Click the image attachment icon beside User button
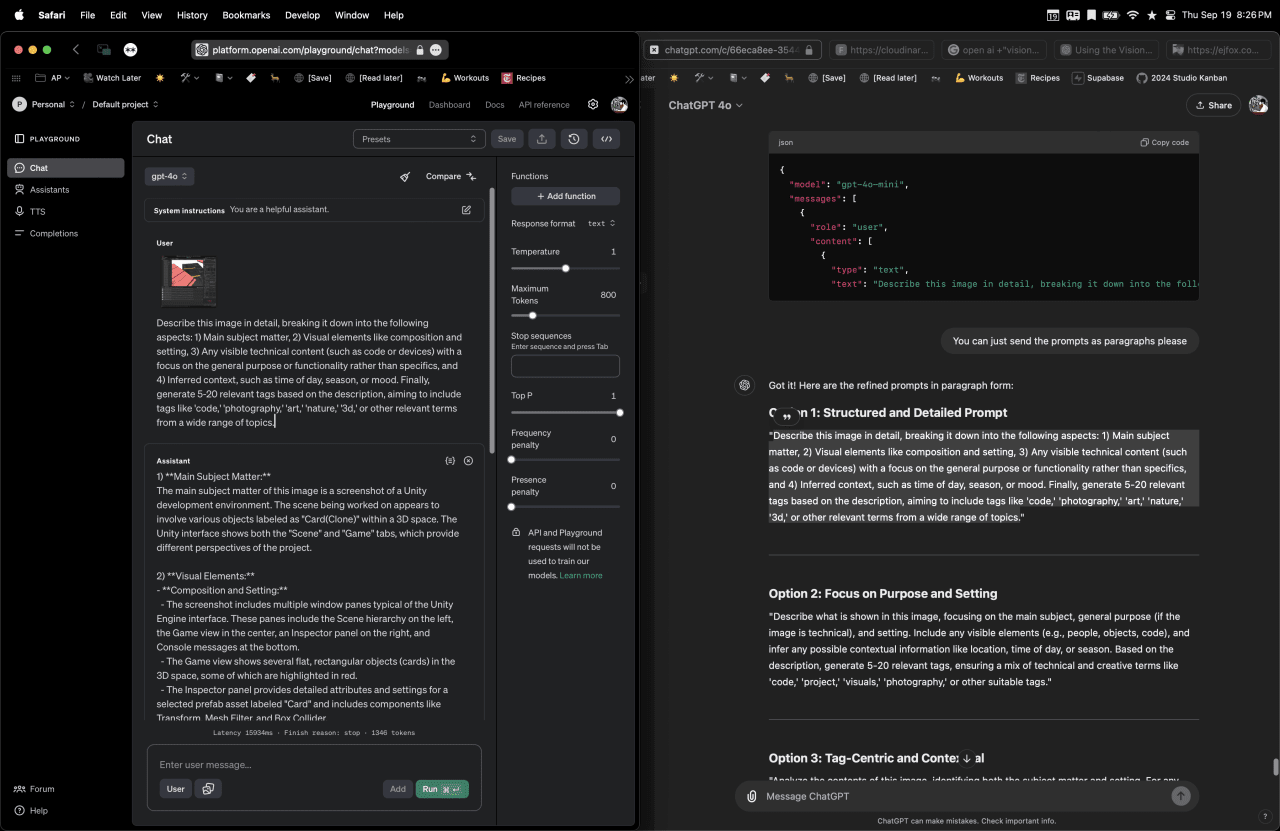Screen dimensions: 1280x831 pos(207,789)
